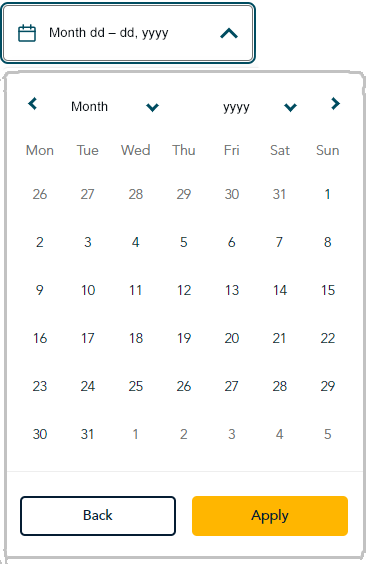Screen dimensions: 366x564
Task: Select day 22 in the calendar
Action: (328, 338)
